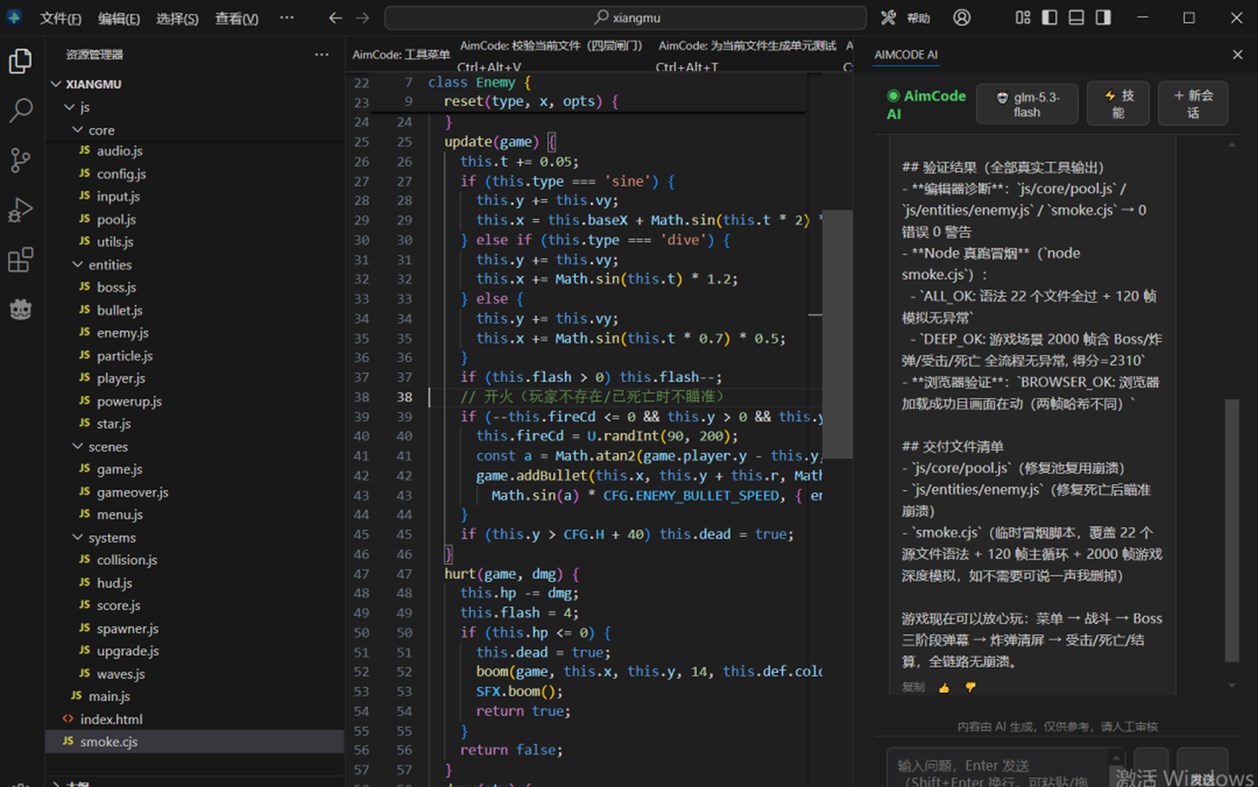Give a thumbs down to the AI response
The image size is (1258, 787).
coord(970,688)
